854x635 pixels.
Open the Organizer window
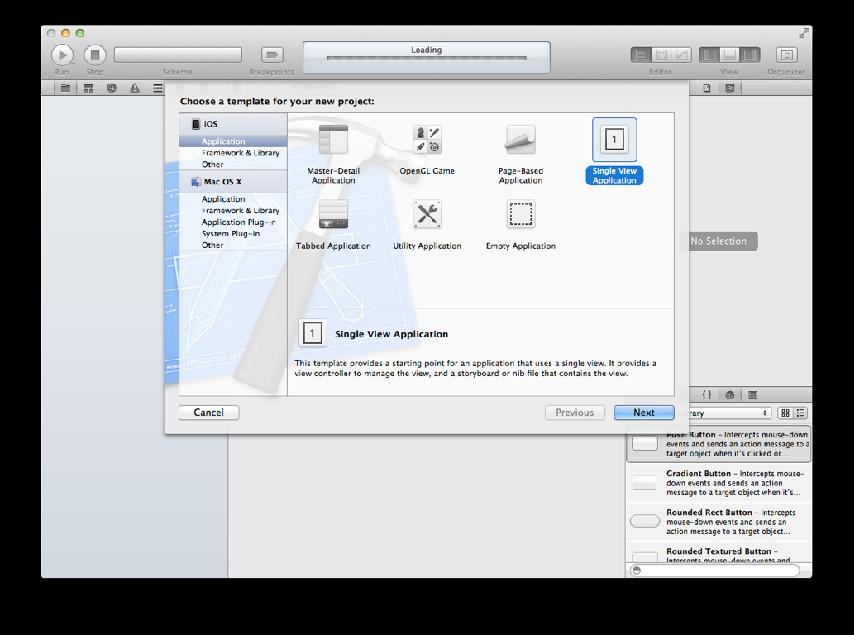786,55
